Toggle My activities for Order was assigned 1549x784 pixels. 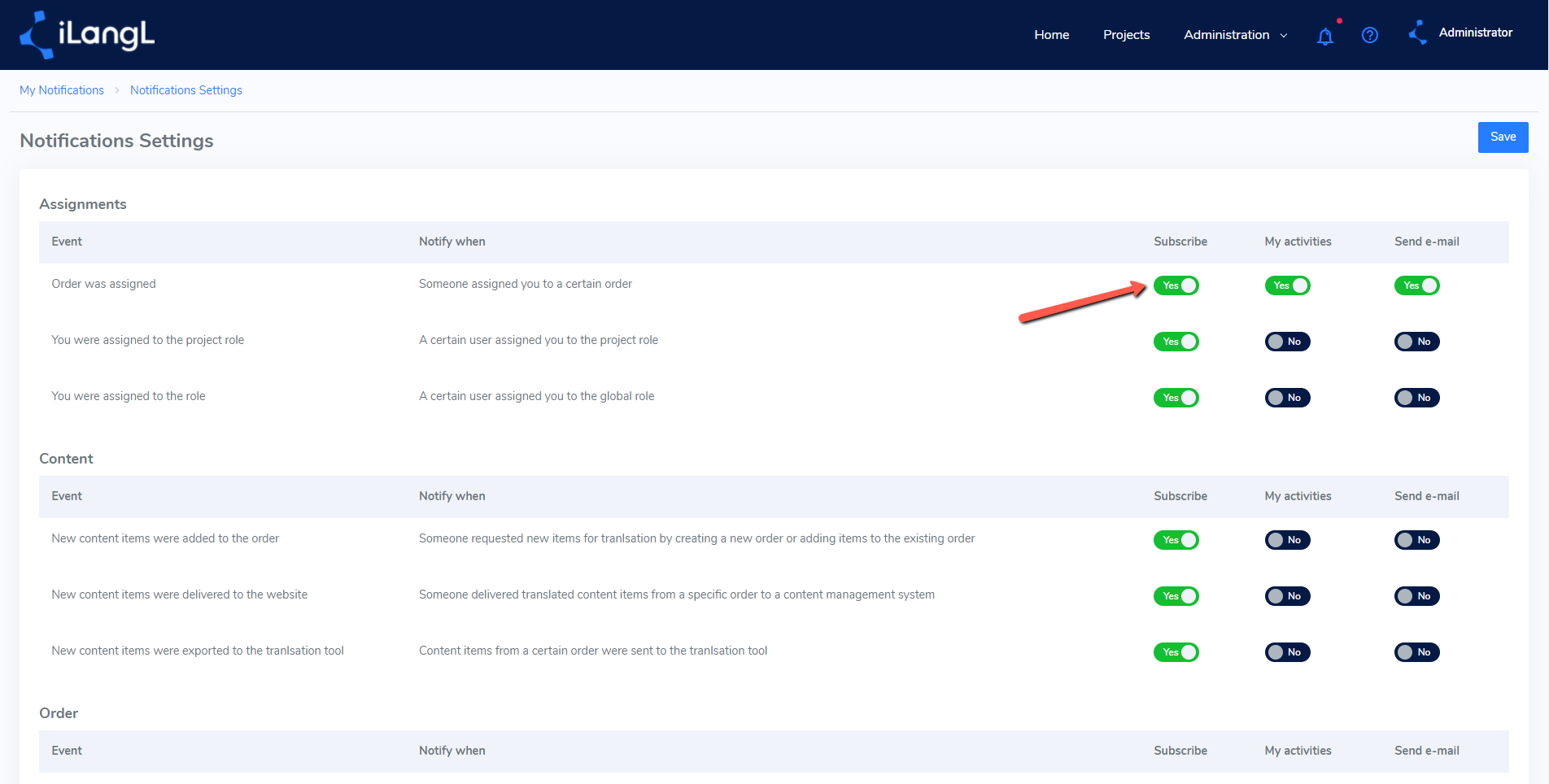click(x=1287, y=285)
